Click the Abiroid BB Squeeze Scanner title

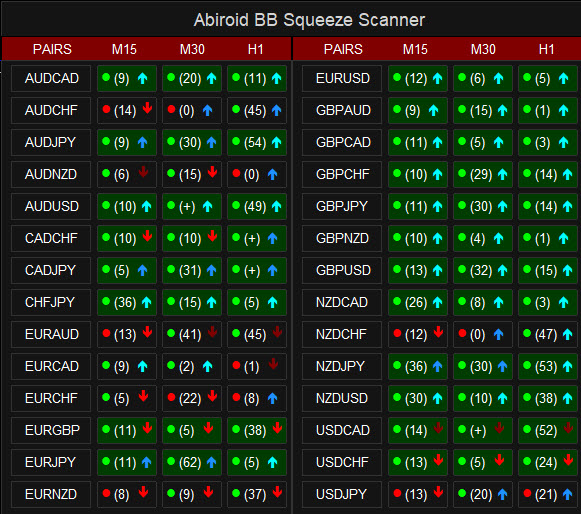click(309, 20)
